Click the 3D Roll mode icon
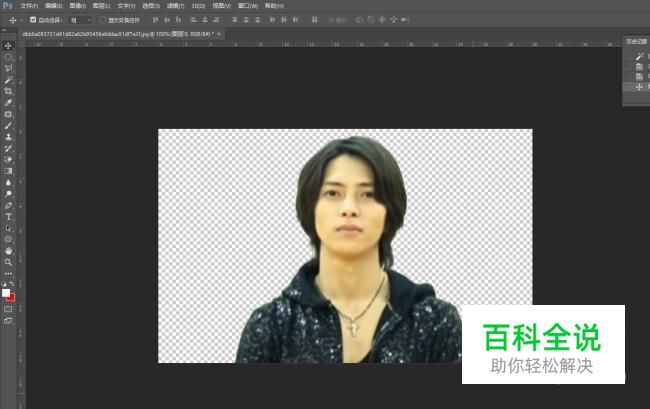650x409 pixels. tap(371, 19)
